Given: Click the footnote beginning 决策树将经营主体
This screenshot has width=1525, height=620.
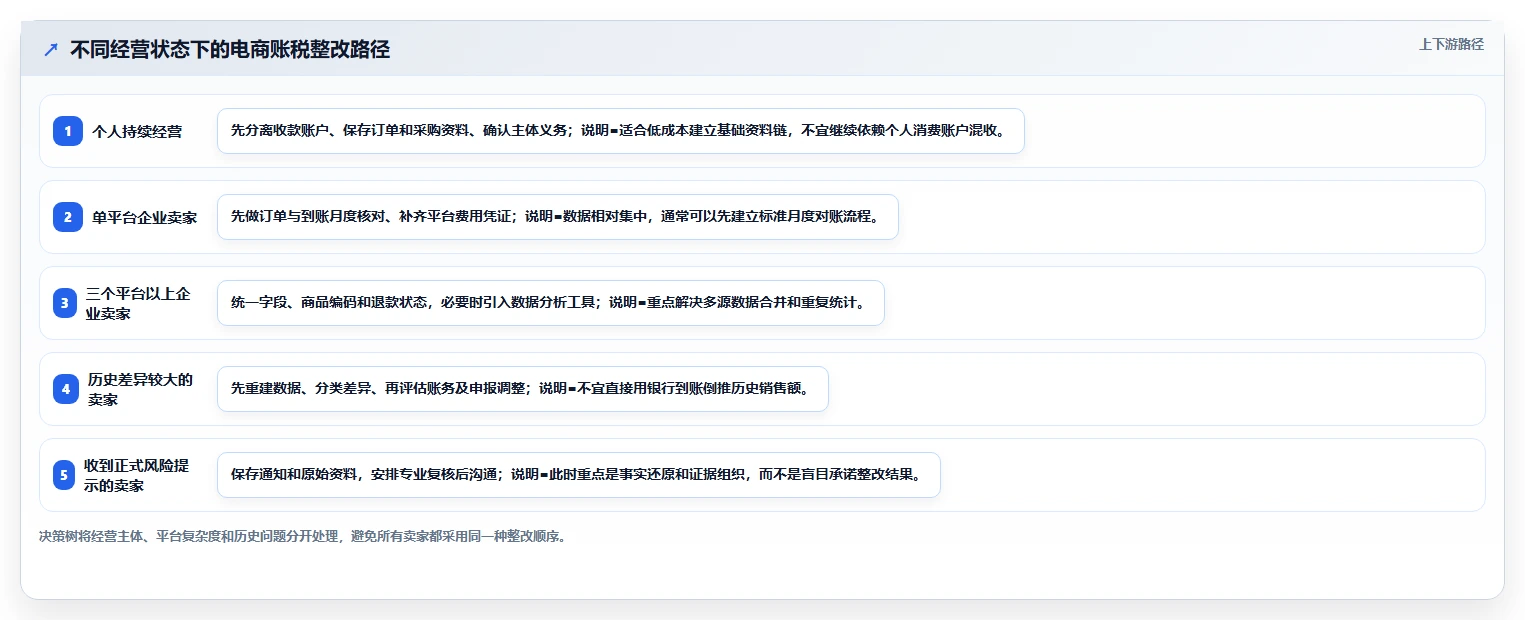Looking at the screenshot, I should pyautogui.click(x=304, y=536).
